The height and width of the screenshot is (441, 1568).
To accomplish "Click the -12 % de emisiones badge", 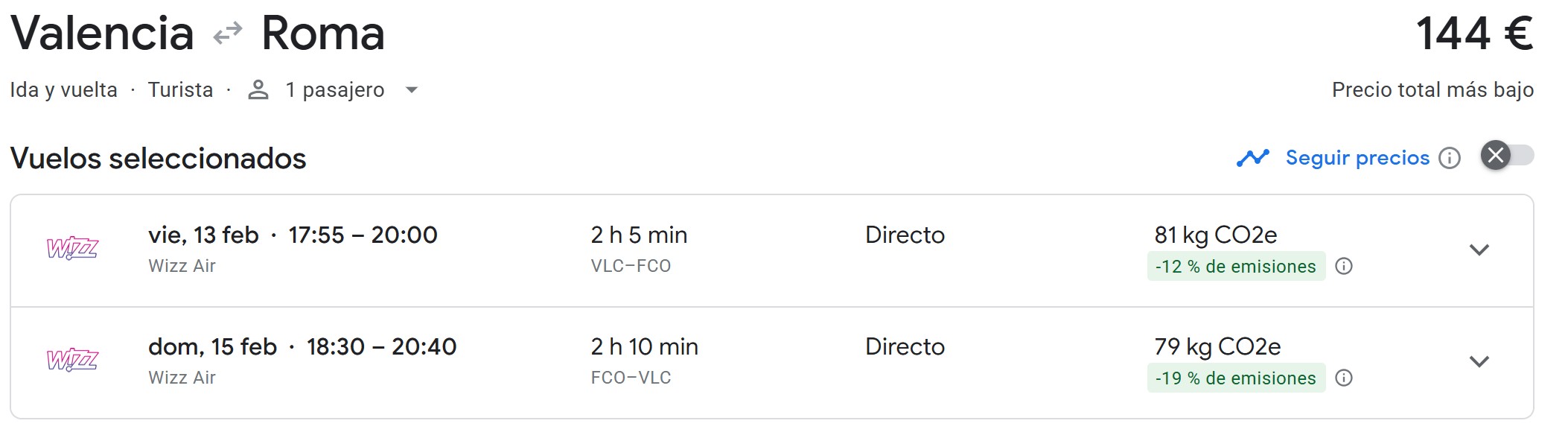I will tap(1235, 267).
